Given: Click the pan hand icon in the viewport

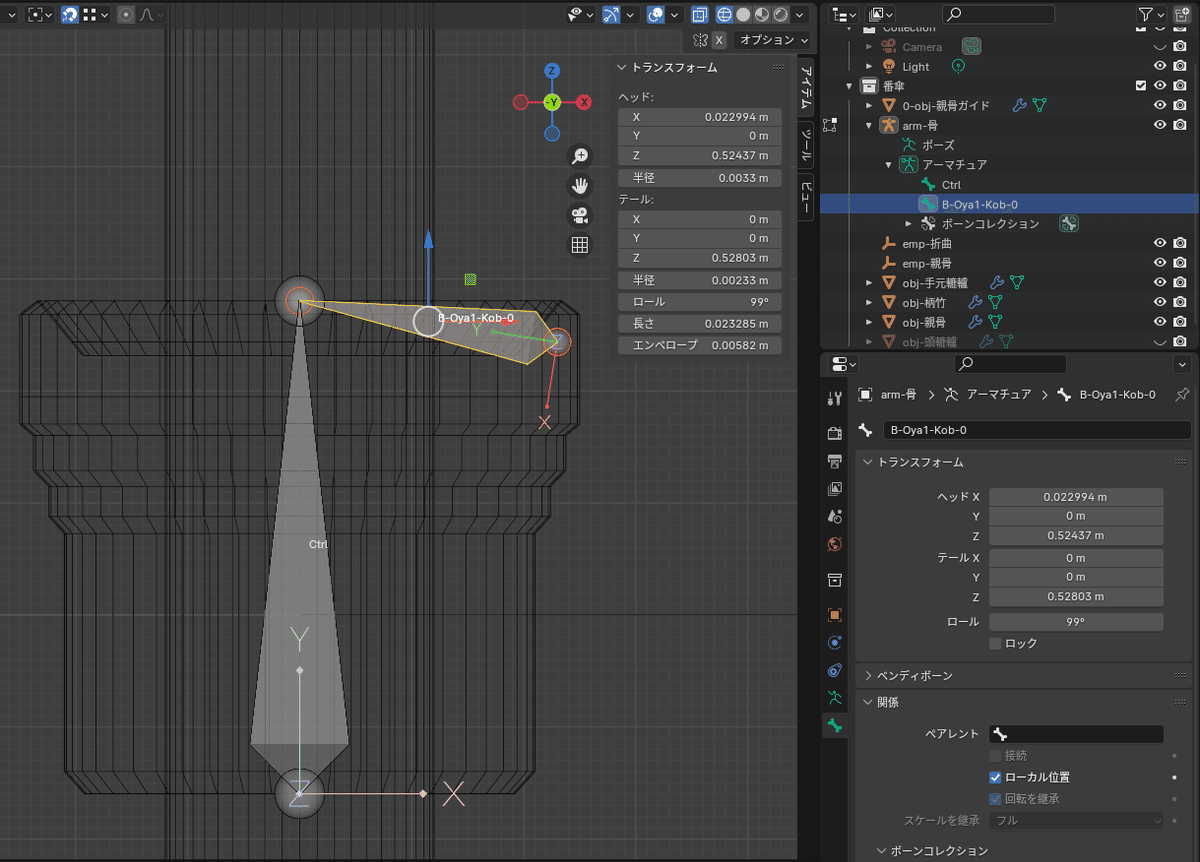Looking at the screenshot, I should pos(579,185).
